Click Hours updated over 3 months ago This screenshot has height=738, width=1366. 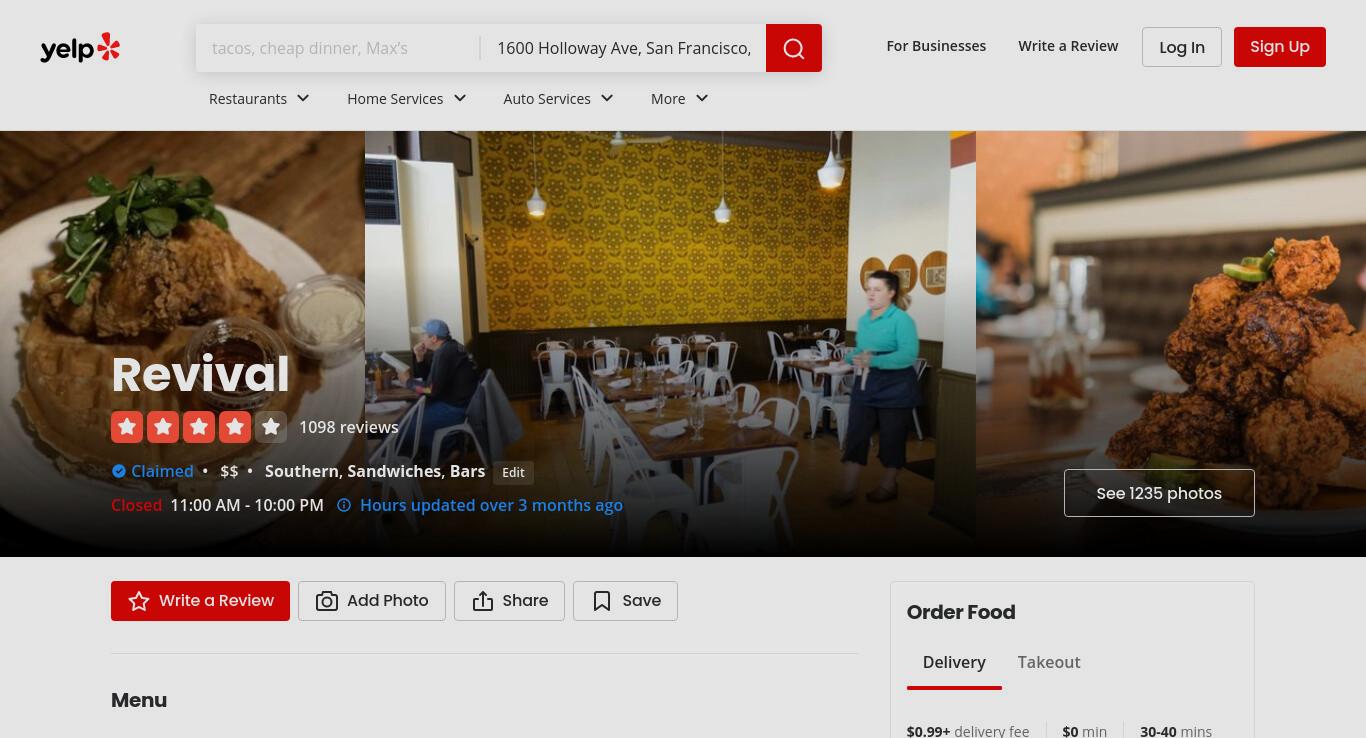pyautogui.click(x=491, y=505)
